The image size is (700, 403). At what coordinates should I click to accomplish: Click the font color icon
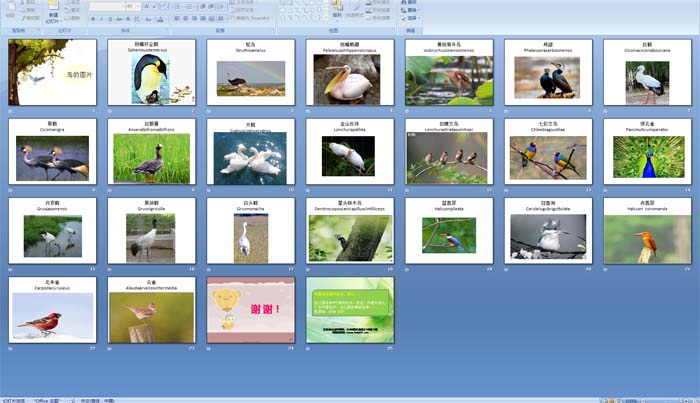[160, 18]
